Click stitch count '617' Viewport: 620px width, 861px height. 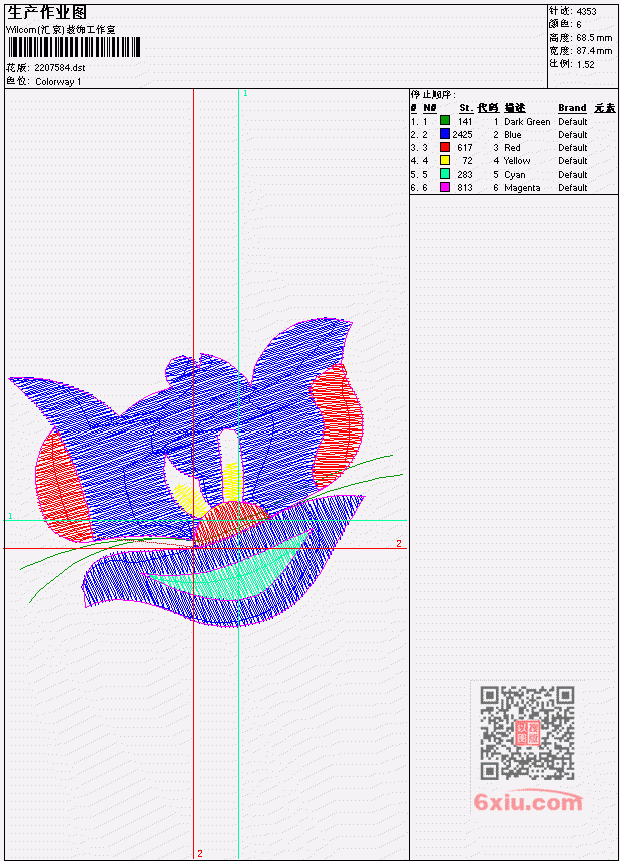pyautogui.click(x=465, y=148)
